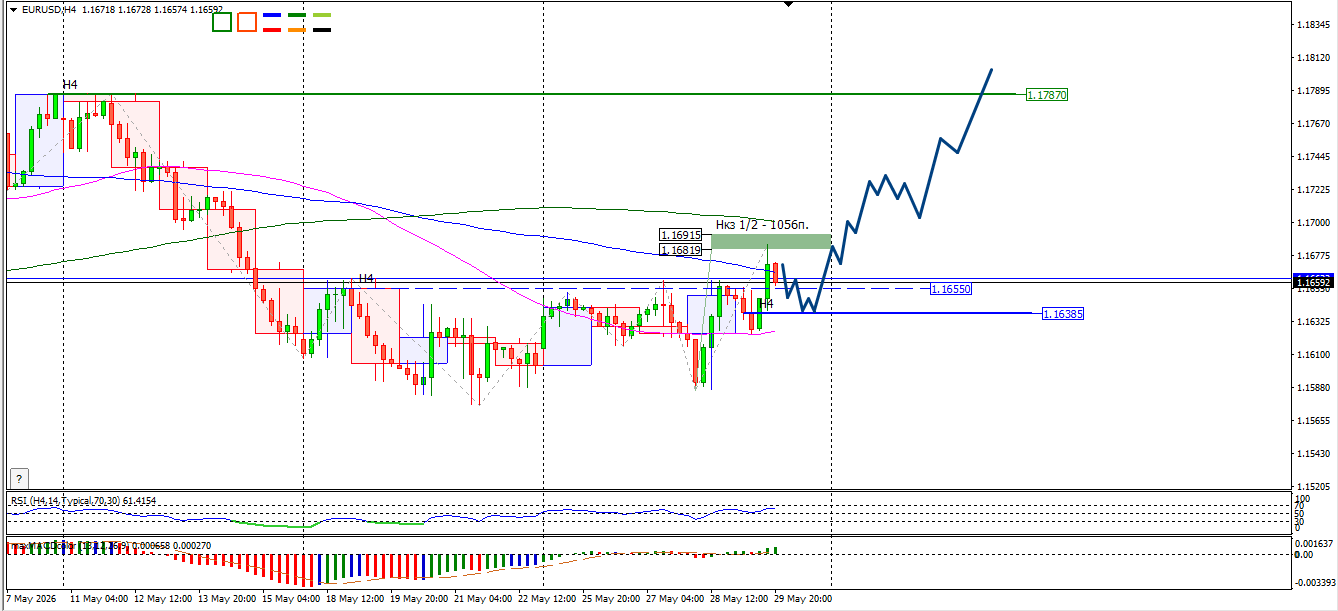Viewport: 1338px width, 611px height.
Task: Click the 1.15205 price scale value
Action: click(x=1313, y=487)
